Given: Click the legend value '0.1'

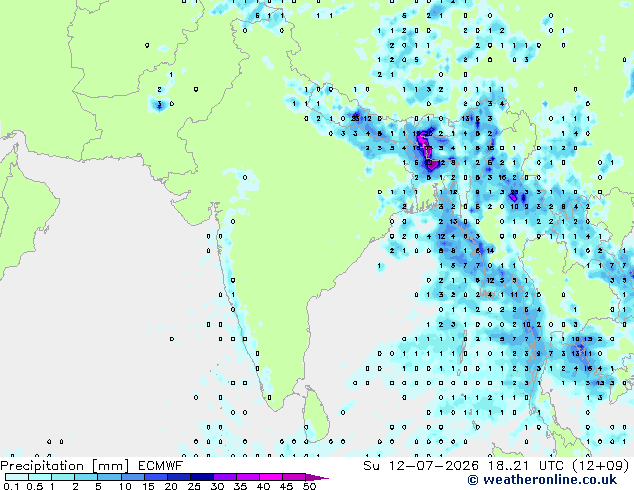Looking at the screenshot, I should (x=11, y=486).
